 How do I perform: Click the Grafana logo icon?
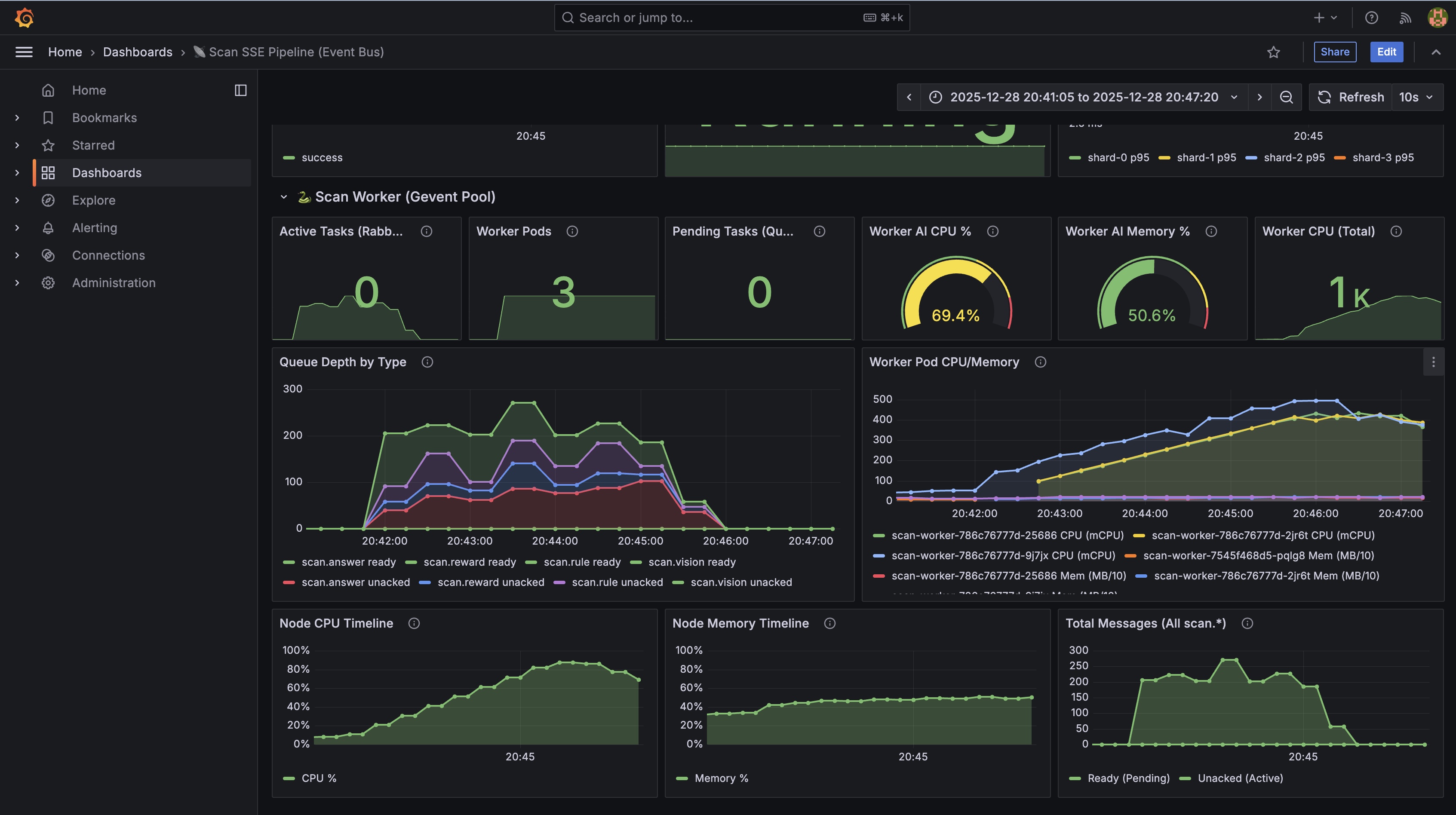point(25,18)
